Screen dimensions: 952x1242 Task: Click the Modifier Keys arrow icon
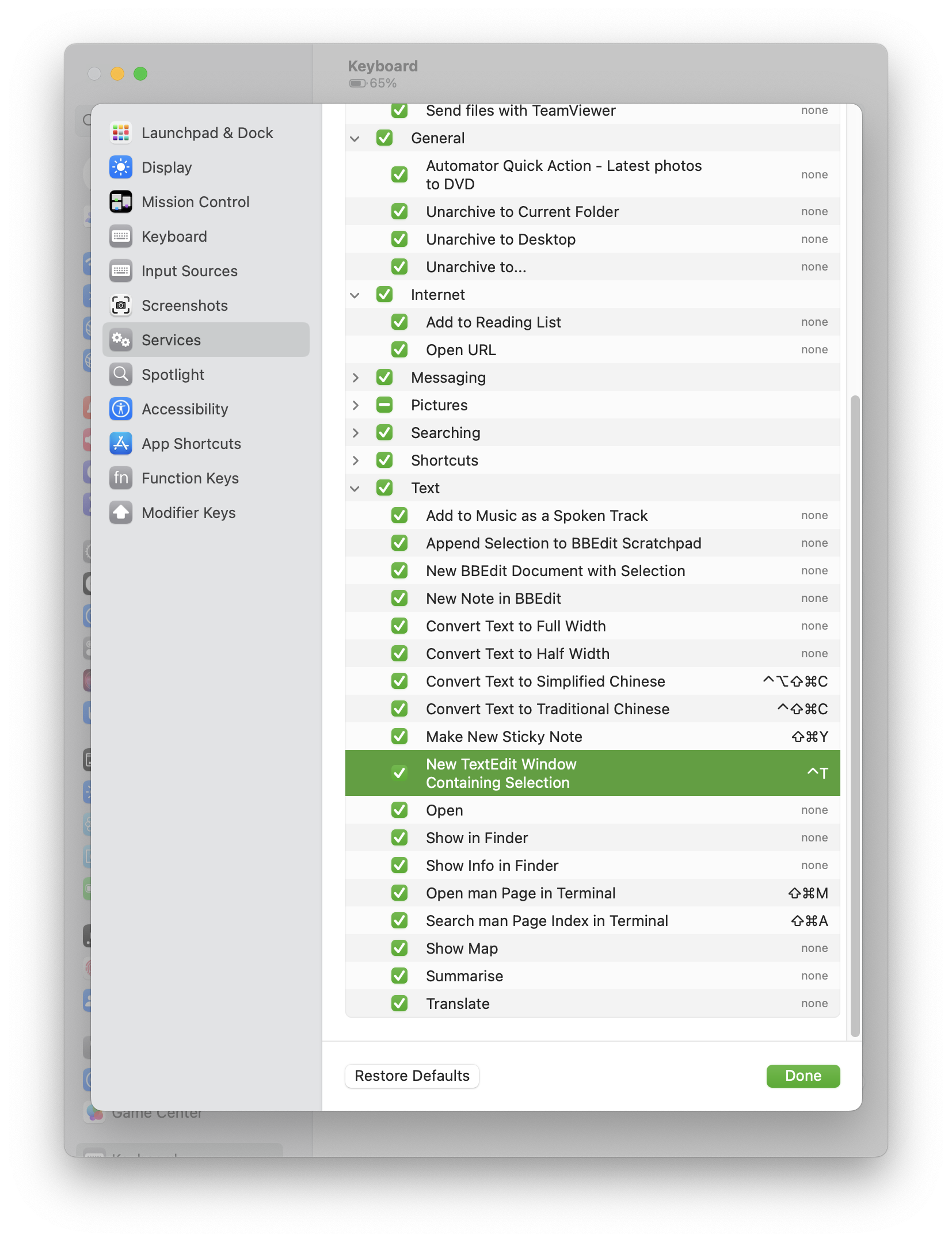click(121, 513)
